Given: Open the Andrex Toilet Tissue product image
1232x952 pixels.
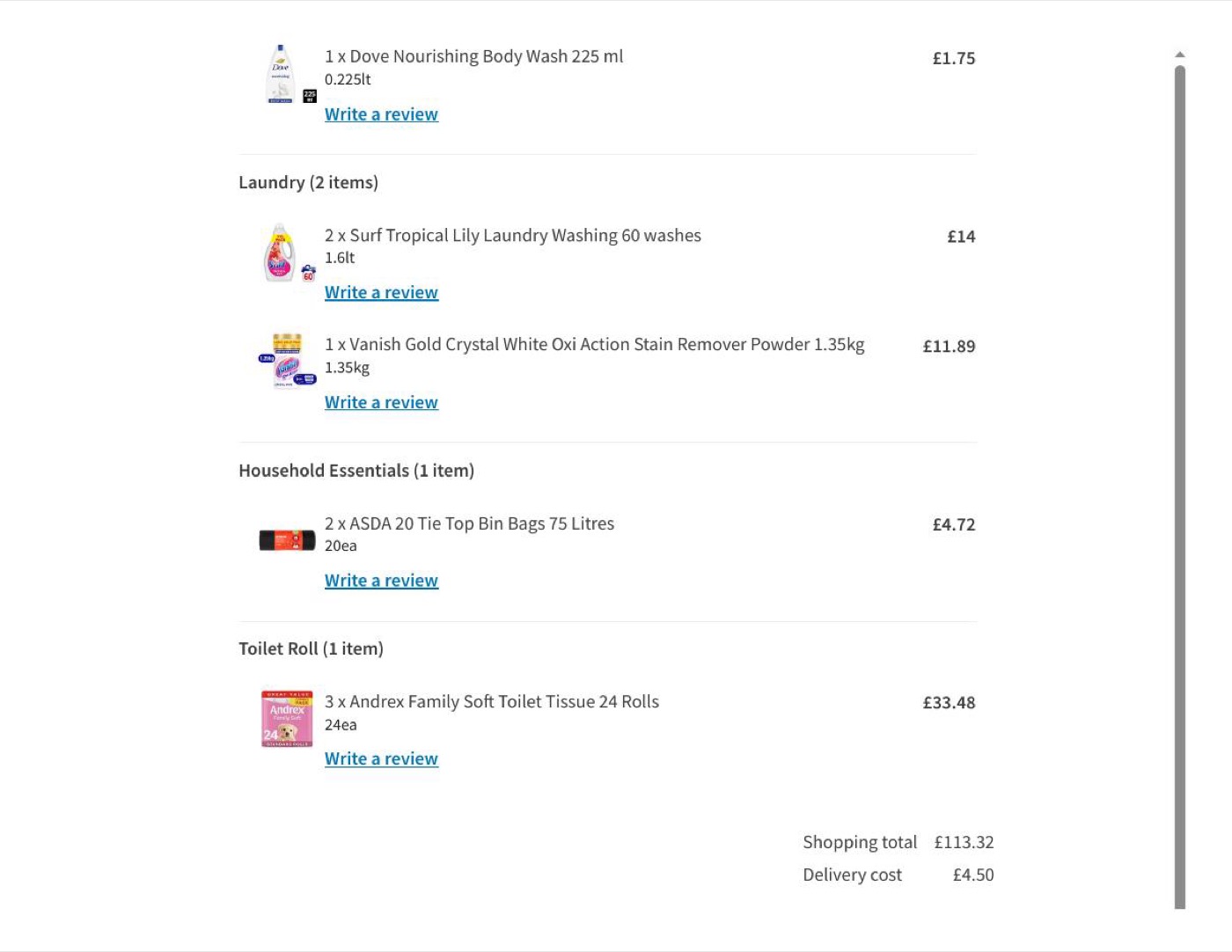Looking at the screenshot, I should [287, 719].
